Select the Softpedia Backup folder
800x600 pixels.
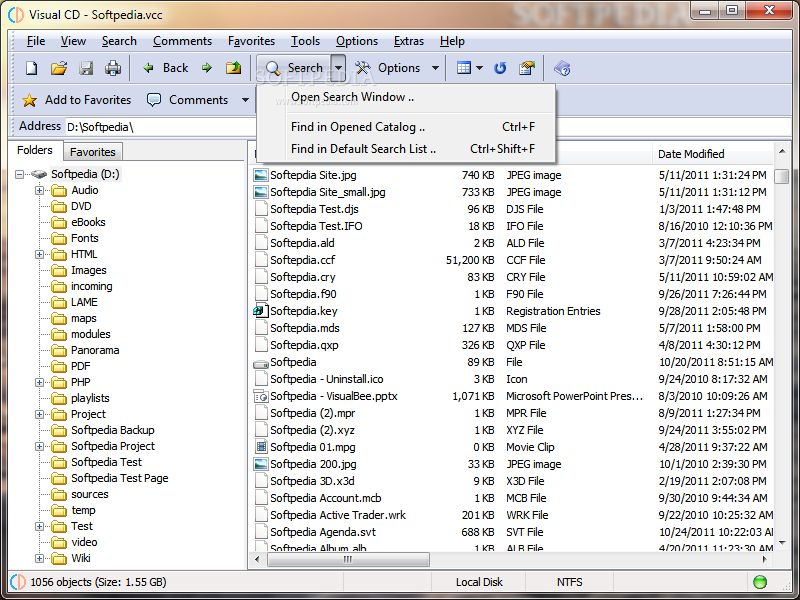coord(112,430)
